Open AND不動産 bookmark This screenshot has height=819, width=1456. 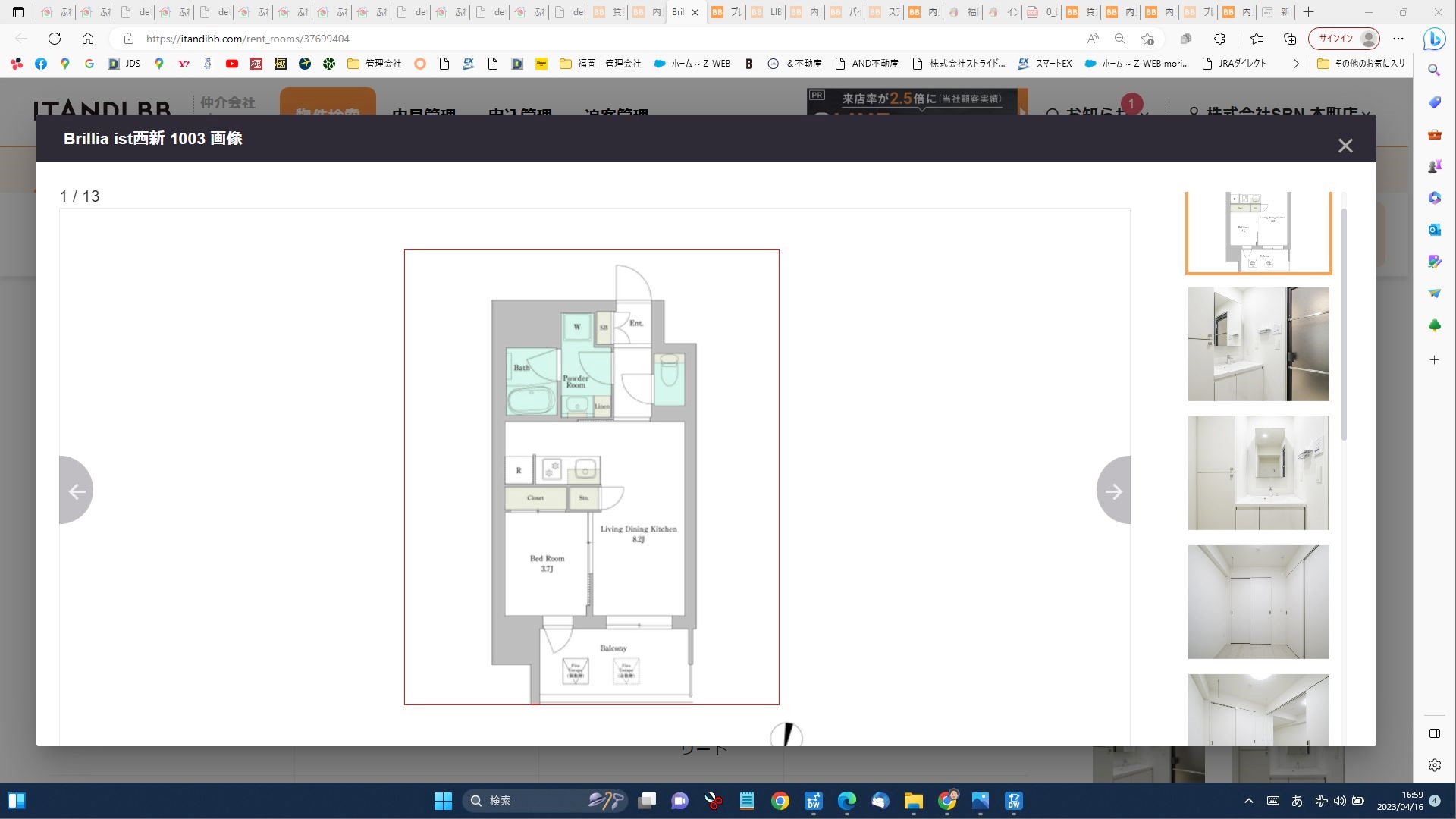click(867, 64)
